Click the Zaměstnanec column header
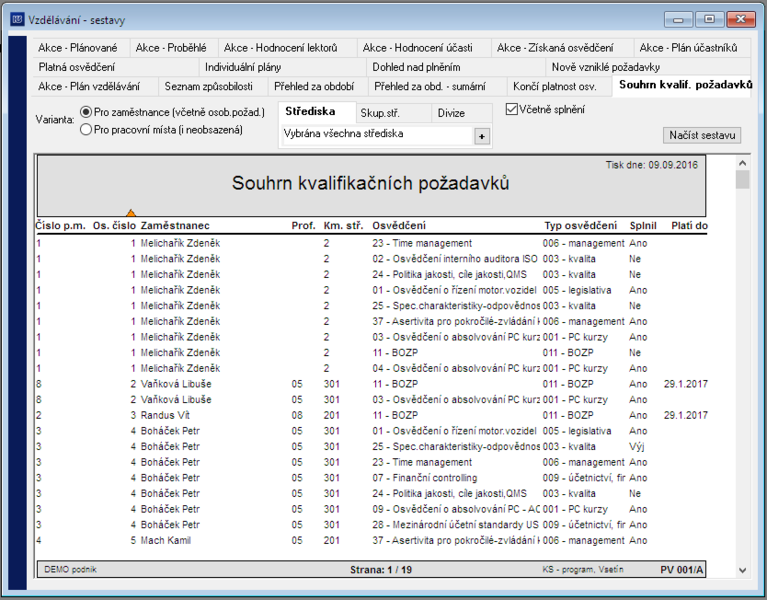The image size is (767, 600). [x=175, y=226]
